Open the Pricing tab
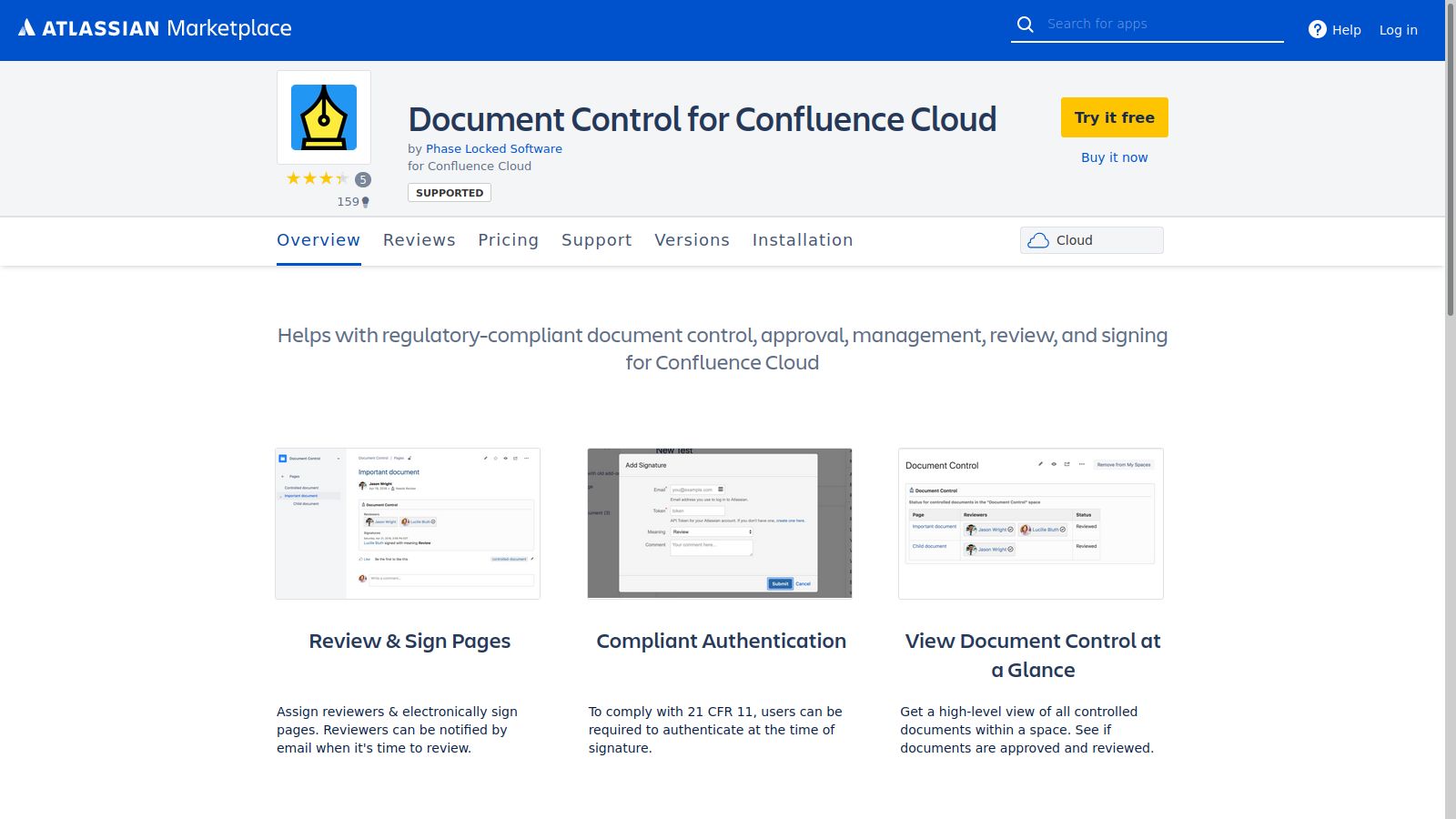 click(508, 240)
